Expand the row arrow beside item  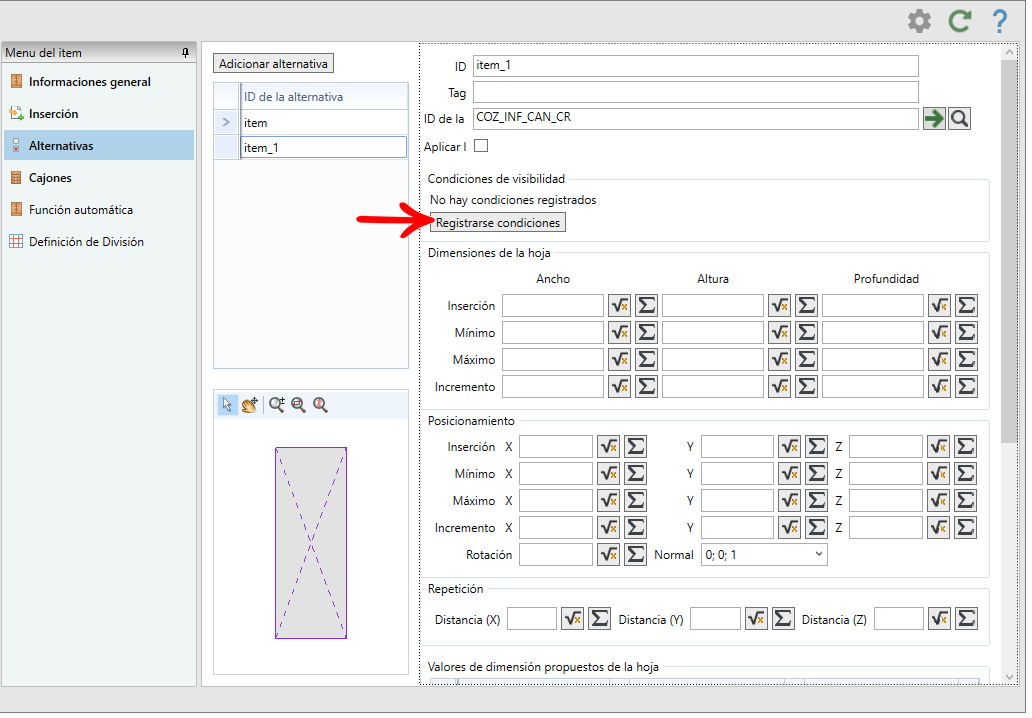pos(226,122)
